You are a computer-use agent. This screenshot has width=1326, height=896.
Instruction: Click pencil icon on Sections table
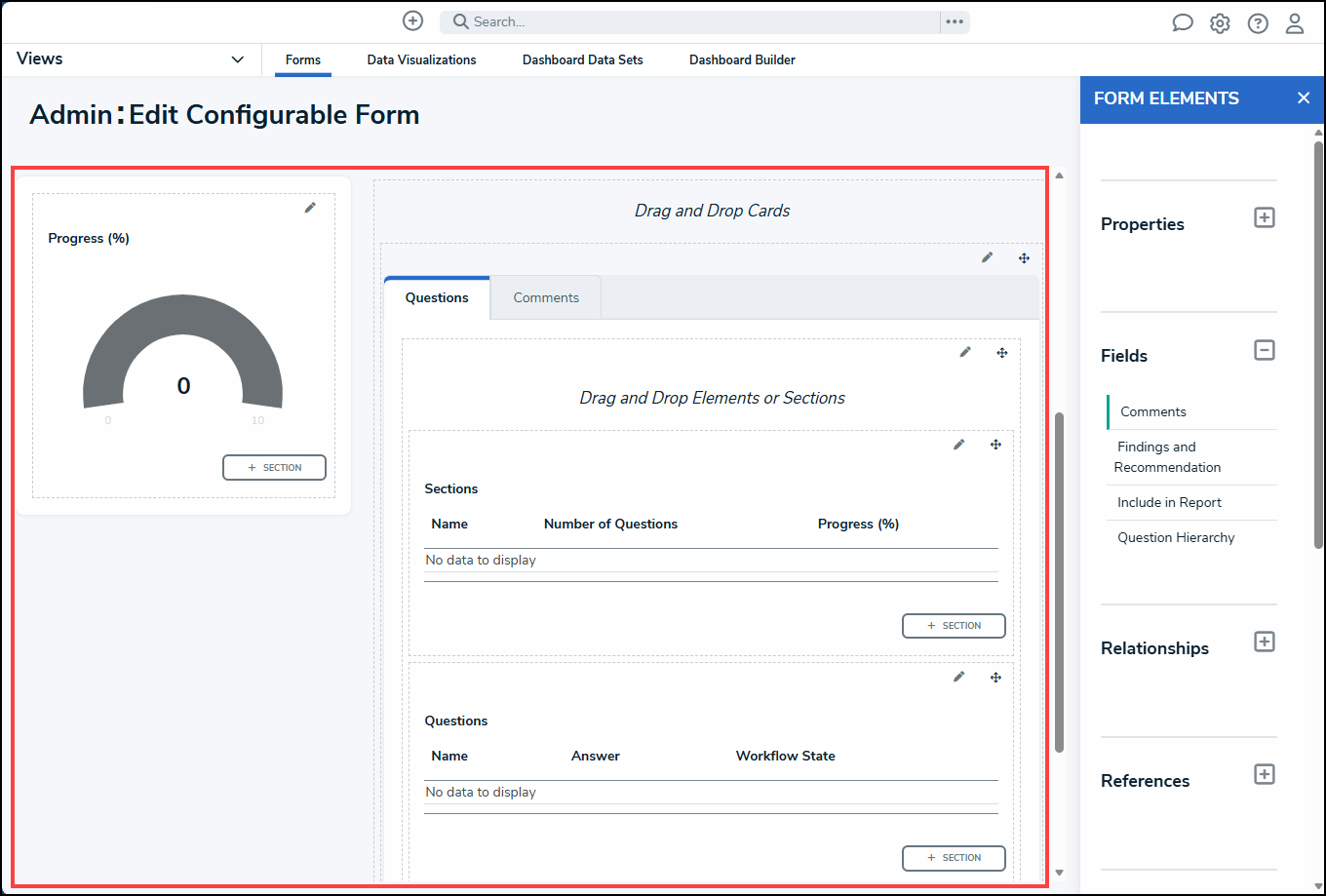(958, 445)
